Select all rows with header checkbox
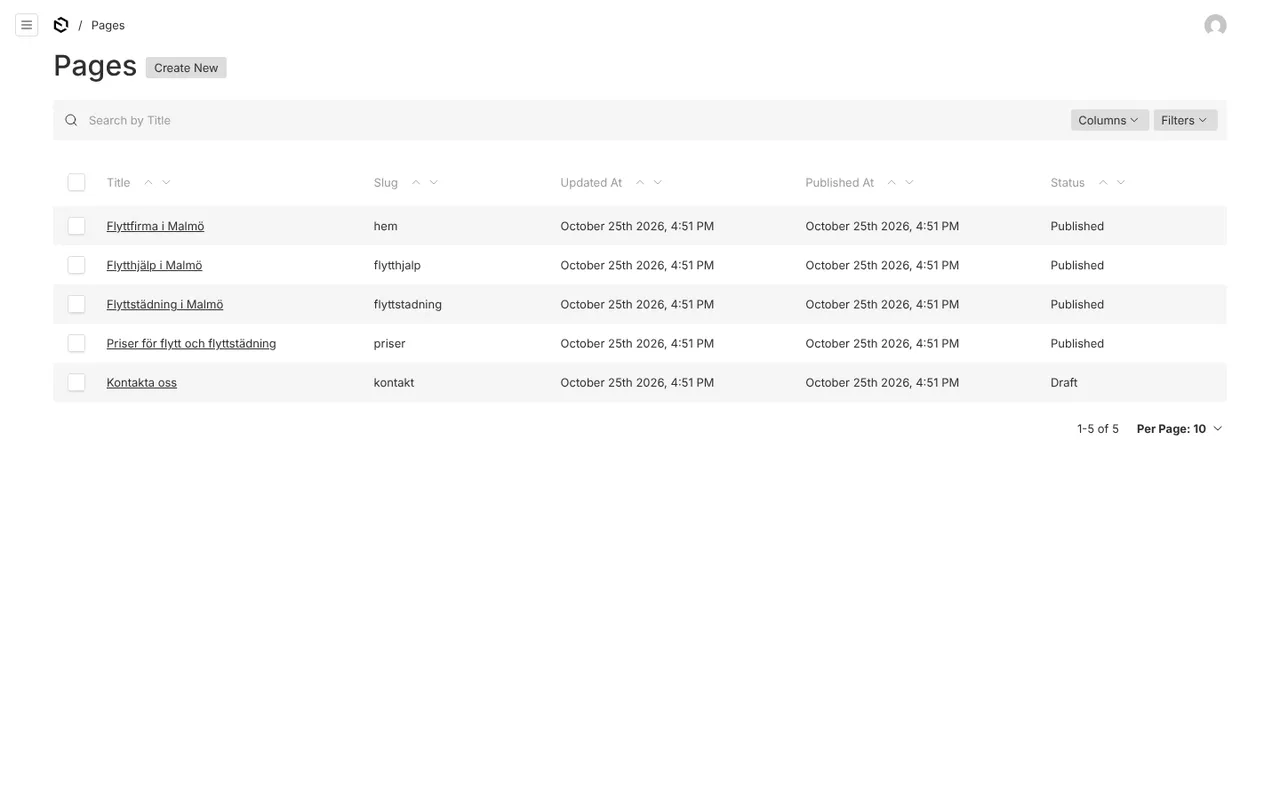Viewport: 1280px width, 800px height. click(x=77, y=182)
